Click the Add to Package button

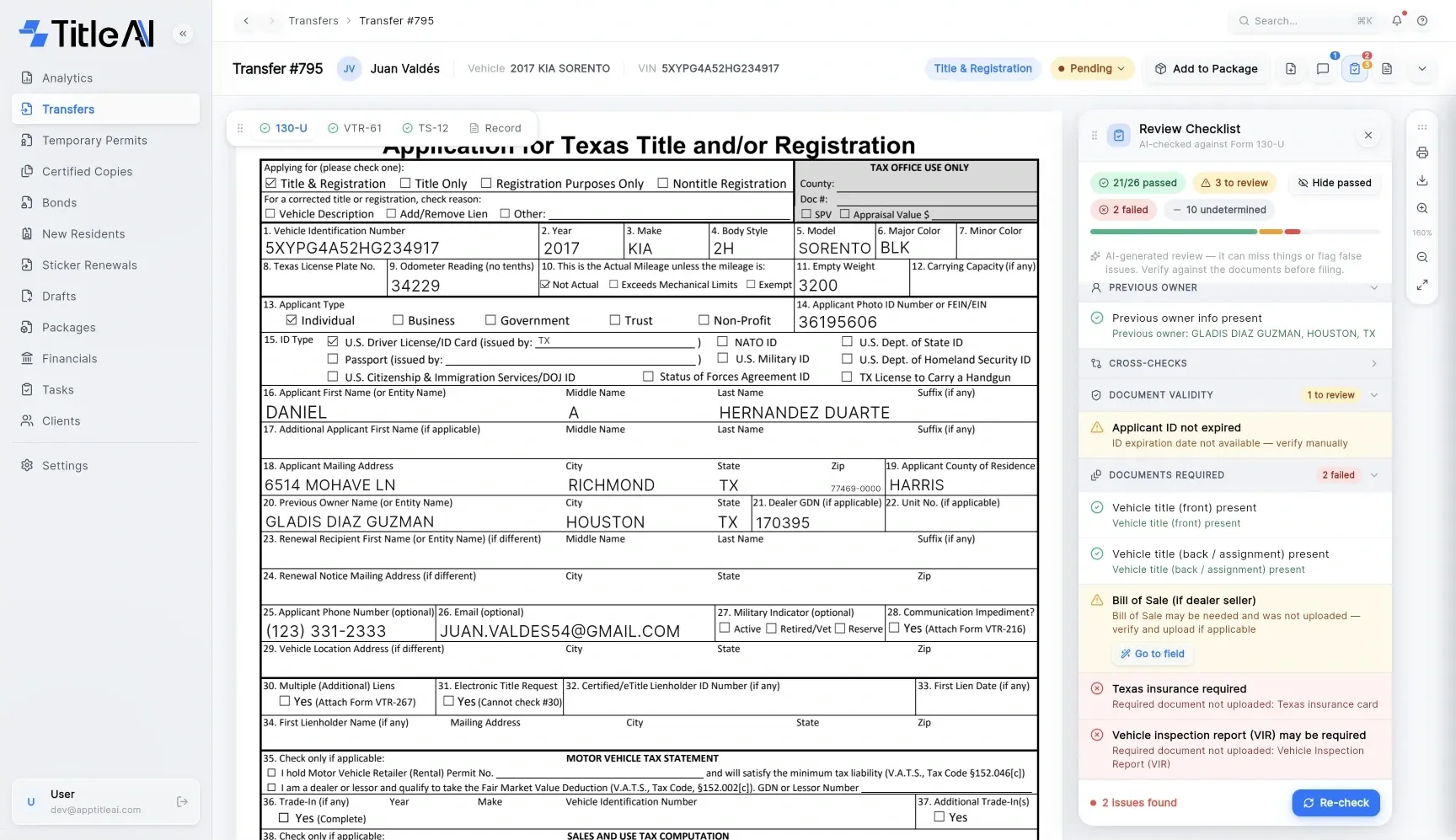1206,69
